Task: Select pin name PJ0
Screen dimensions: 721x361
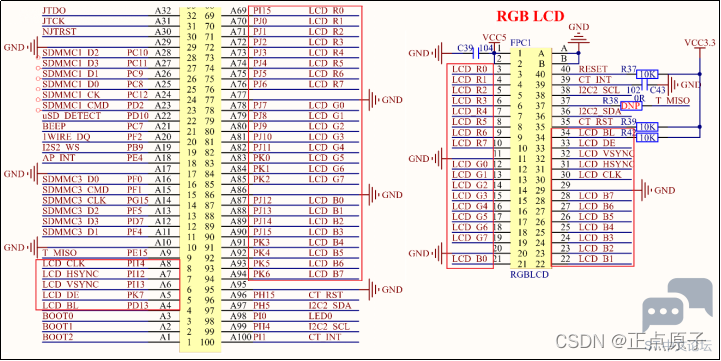Action: click(261, 21)
